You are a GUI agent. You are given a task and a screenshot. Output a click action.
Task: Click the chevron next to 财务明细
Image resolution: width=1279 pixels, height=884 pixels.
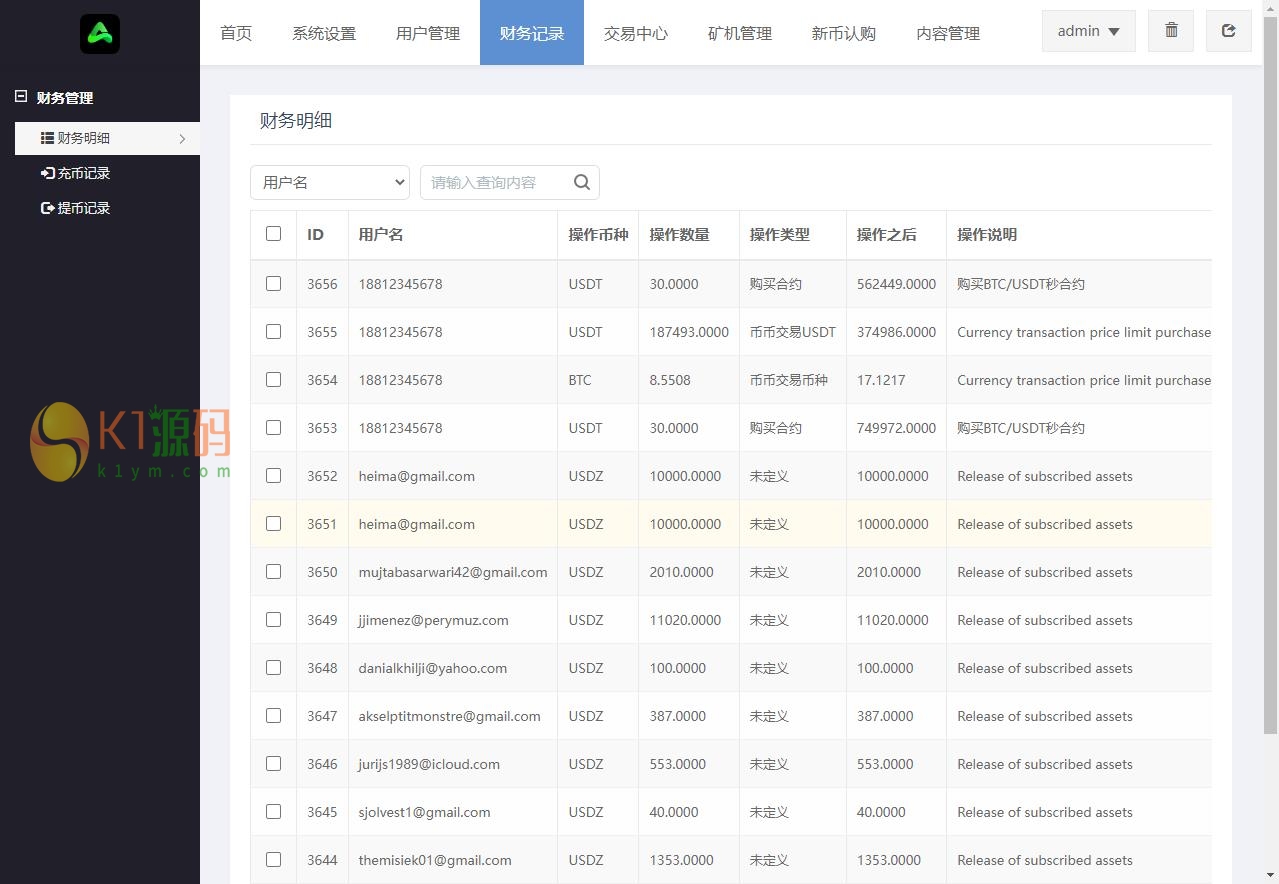pos(182,139)
